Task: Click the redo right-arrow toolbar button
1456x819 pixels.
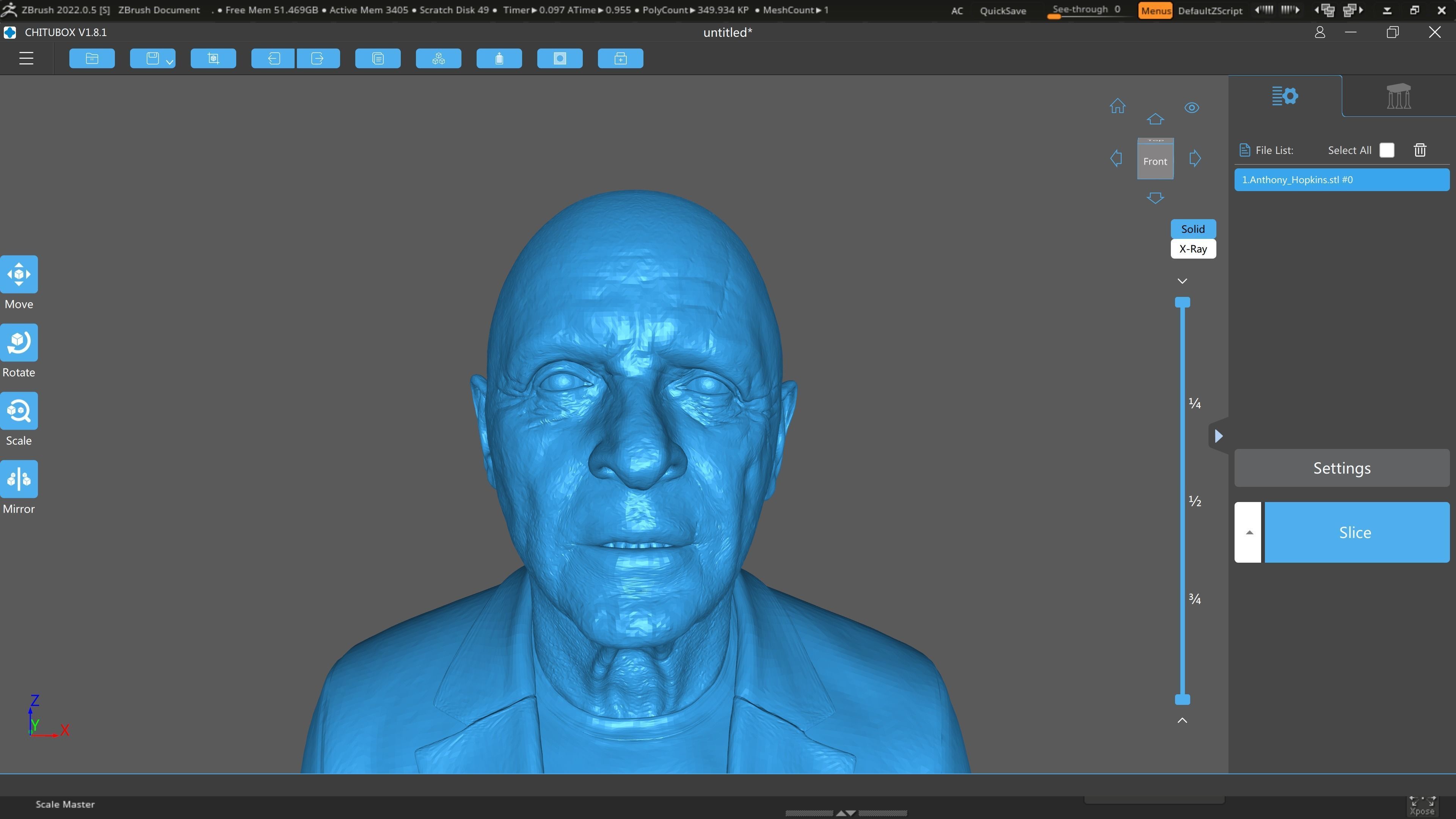Action: (318, 58)
